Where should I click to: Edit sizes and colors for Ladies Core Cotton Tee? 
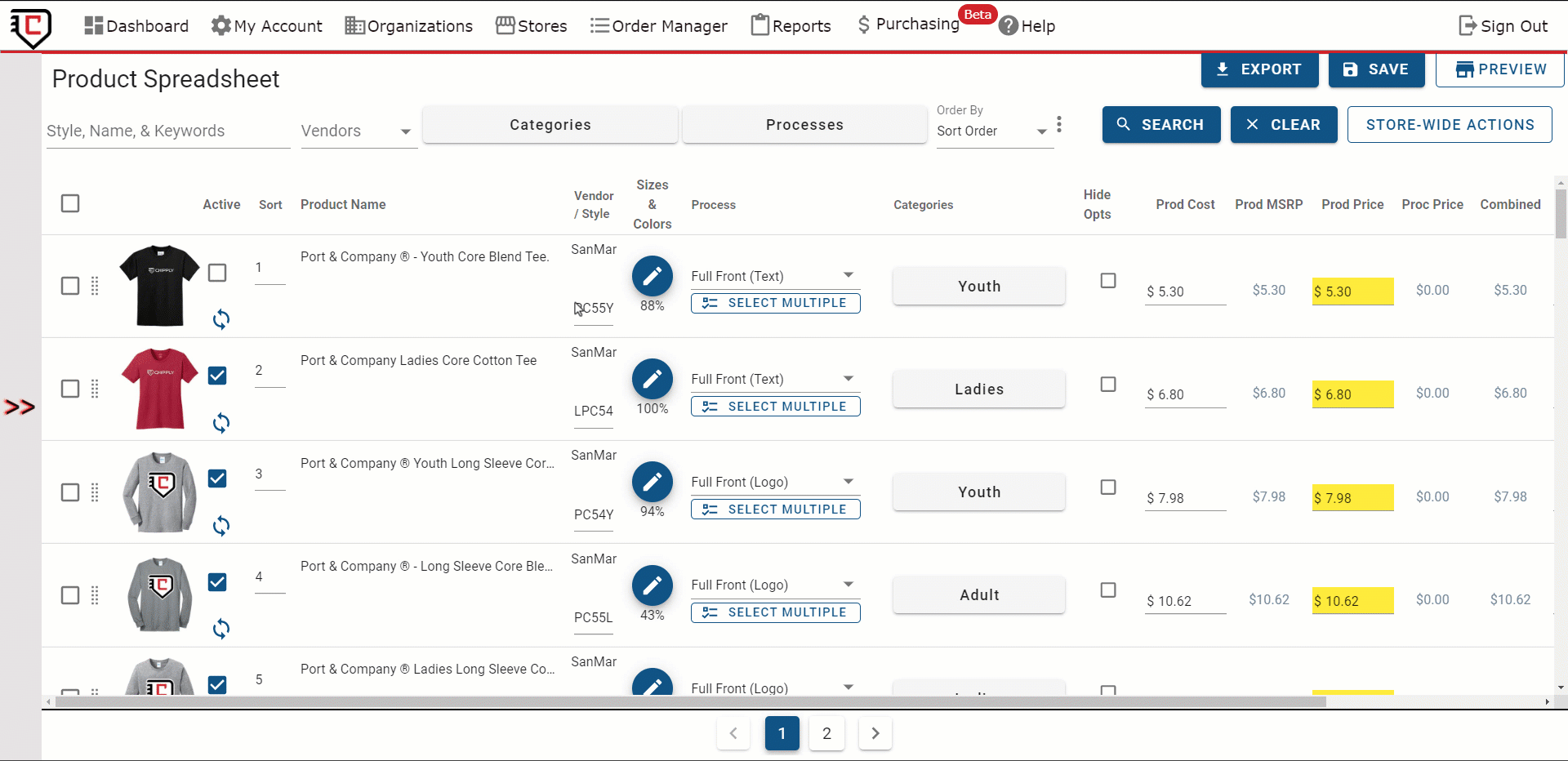652,379
